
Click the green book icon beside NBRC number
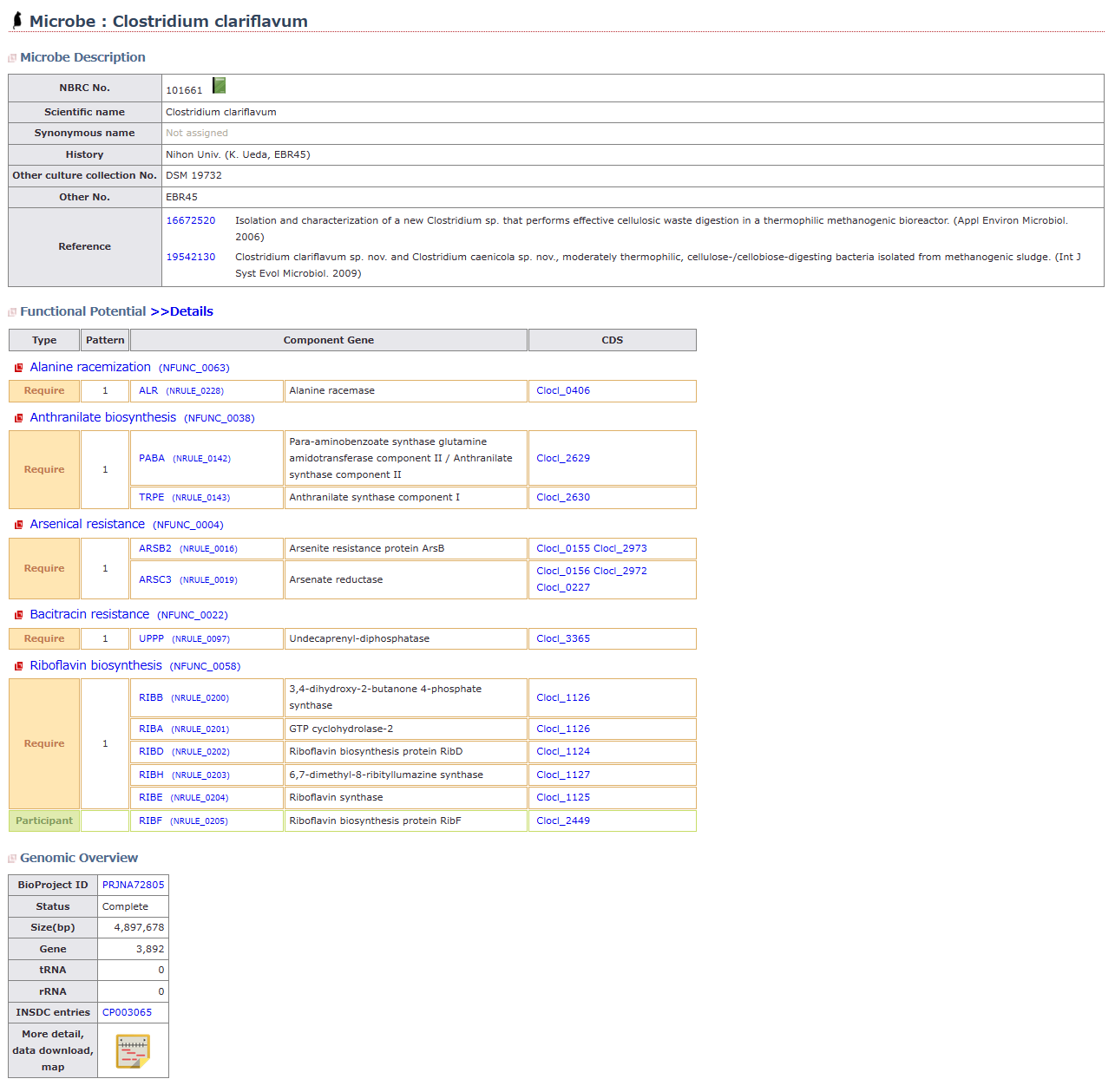tap(219, 86)
